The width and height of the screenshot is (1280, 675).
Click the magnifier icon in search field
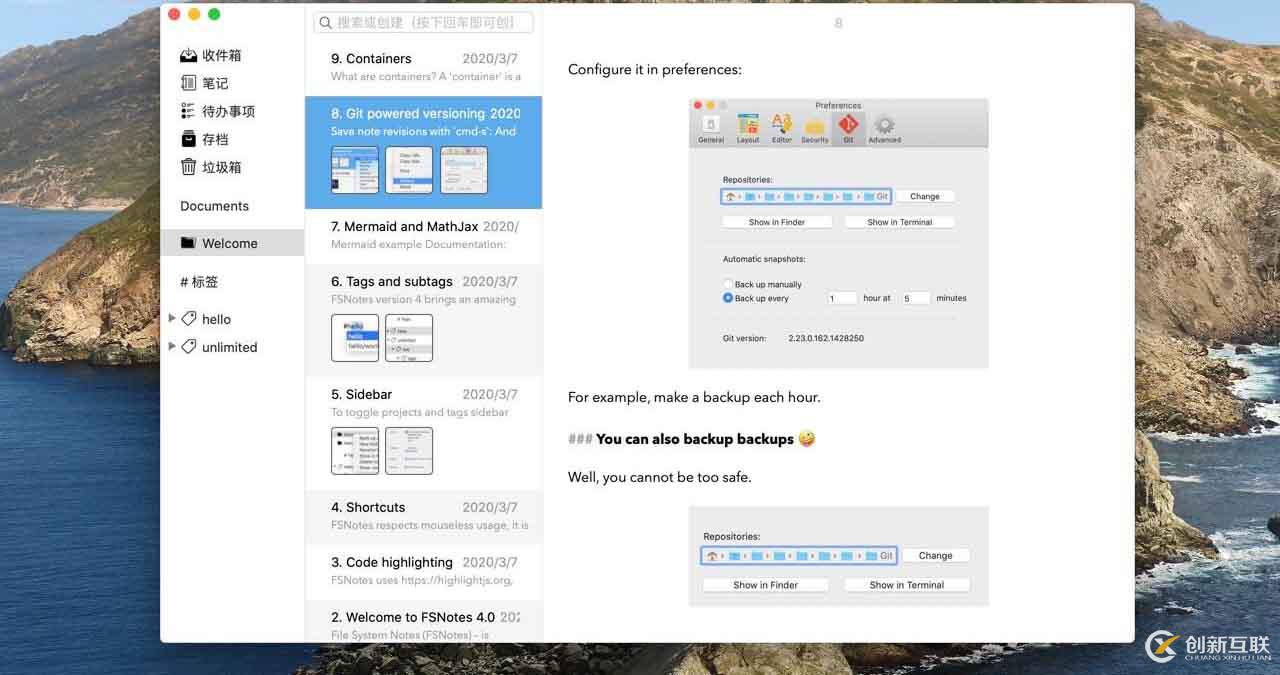325,22
